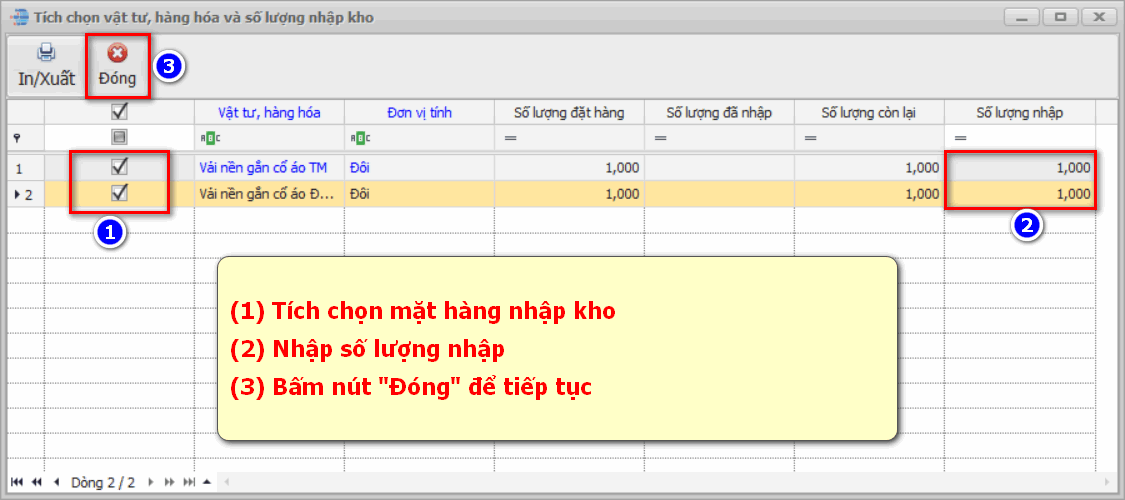Click the In/Xuất print-export toolbar button
This screenshot has width=1125, height=500.
coord(46,66)
